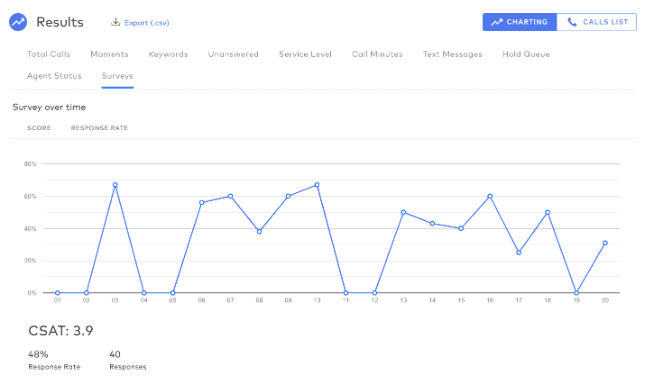Click the Results trend-line logo icon
Screen dimensions: 662x384
pos(18,22)
